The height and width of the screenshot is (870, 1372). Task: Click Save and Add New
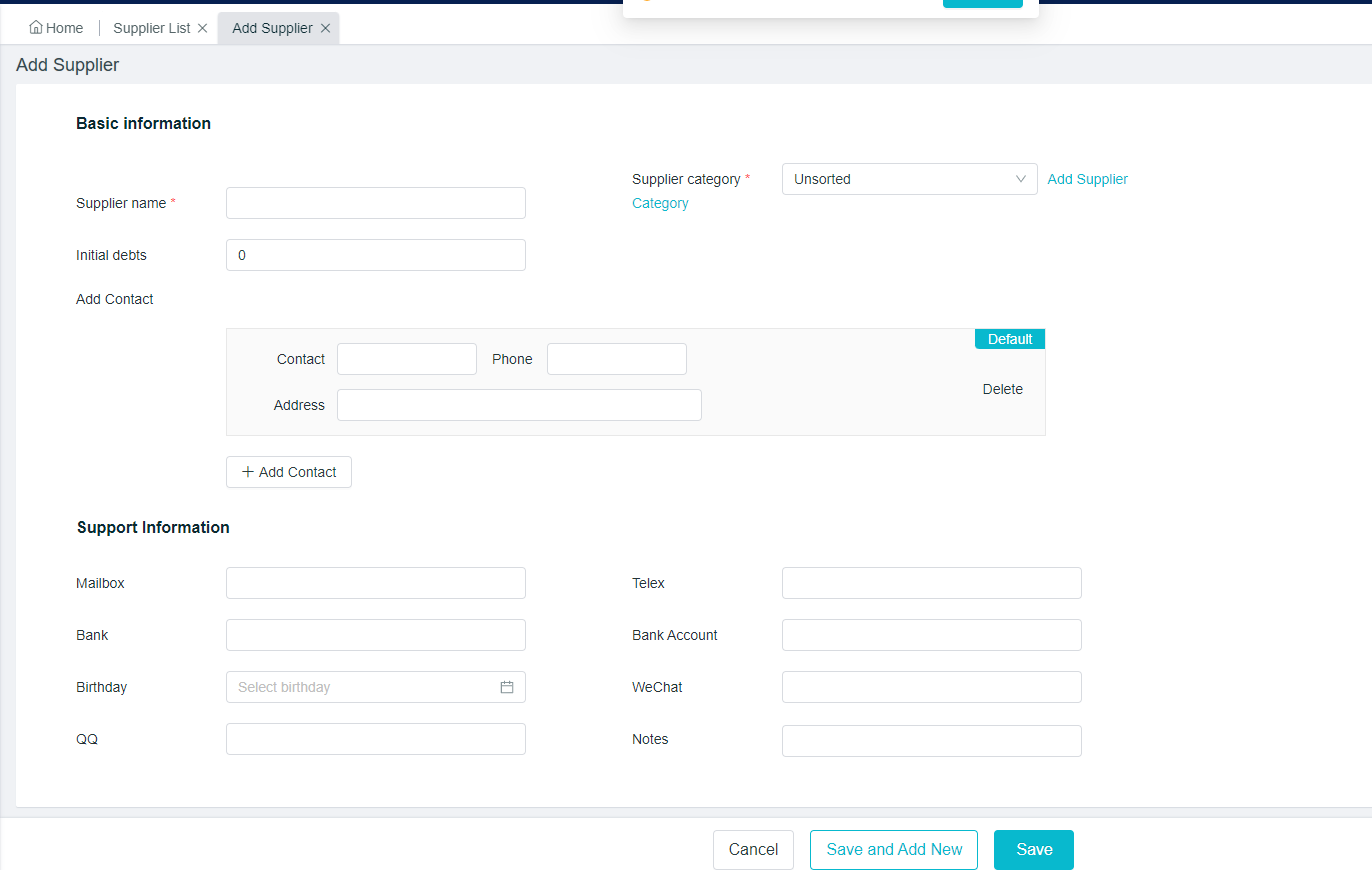(894, 849)
